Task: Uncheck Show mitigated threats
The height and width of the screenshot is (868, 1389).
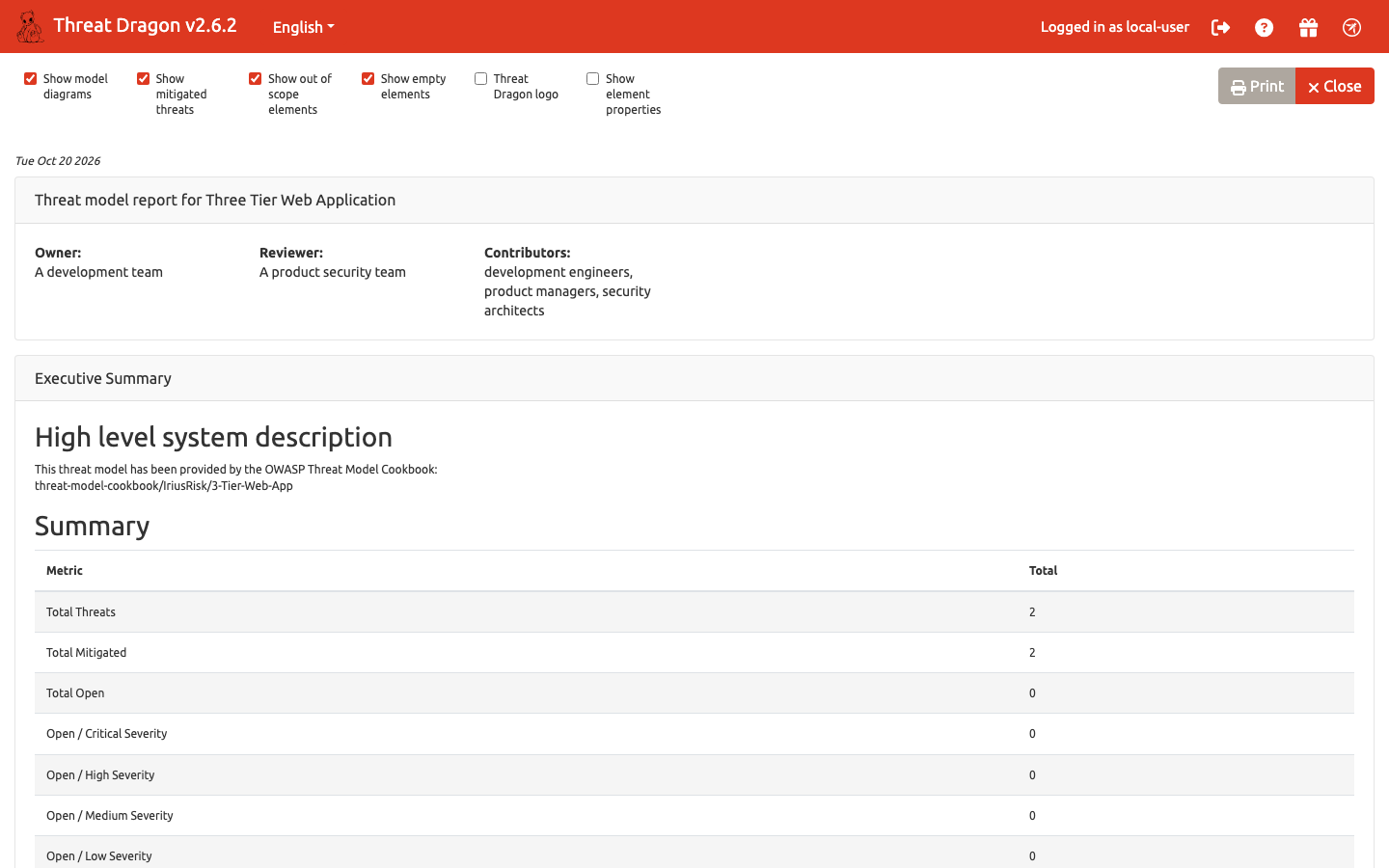Action: coord(144,79)
